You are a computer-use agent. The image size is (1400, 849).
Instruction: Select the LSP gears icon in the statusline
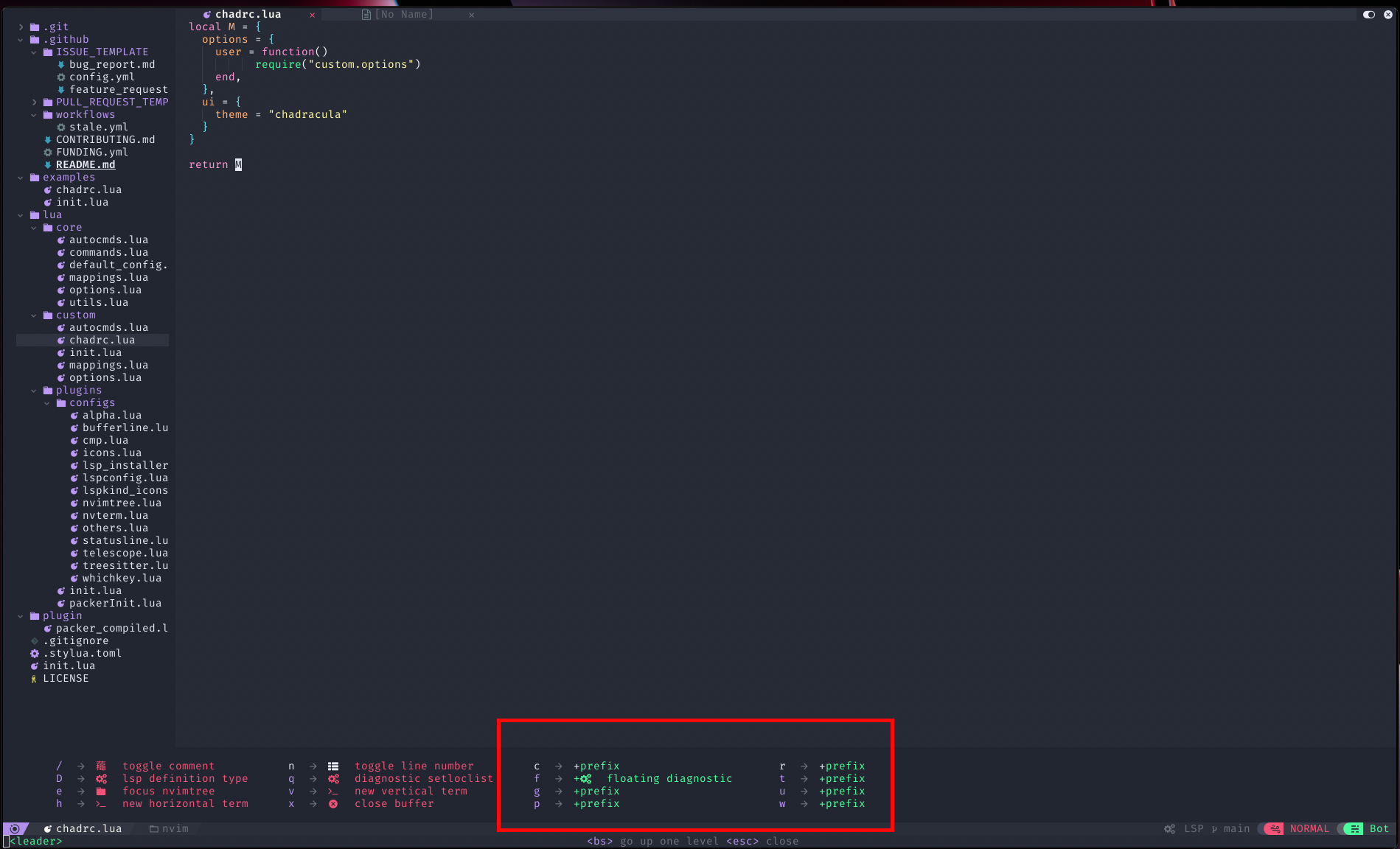(x=1169, y=828)
